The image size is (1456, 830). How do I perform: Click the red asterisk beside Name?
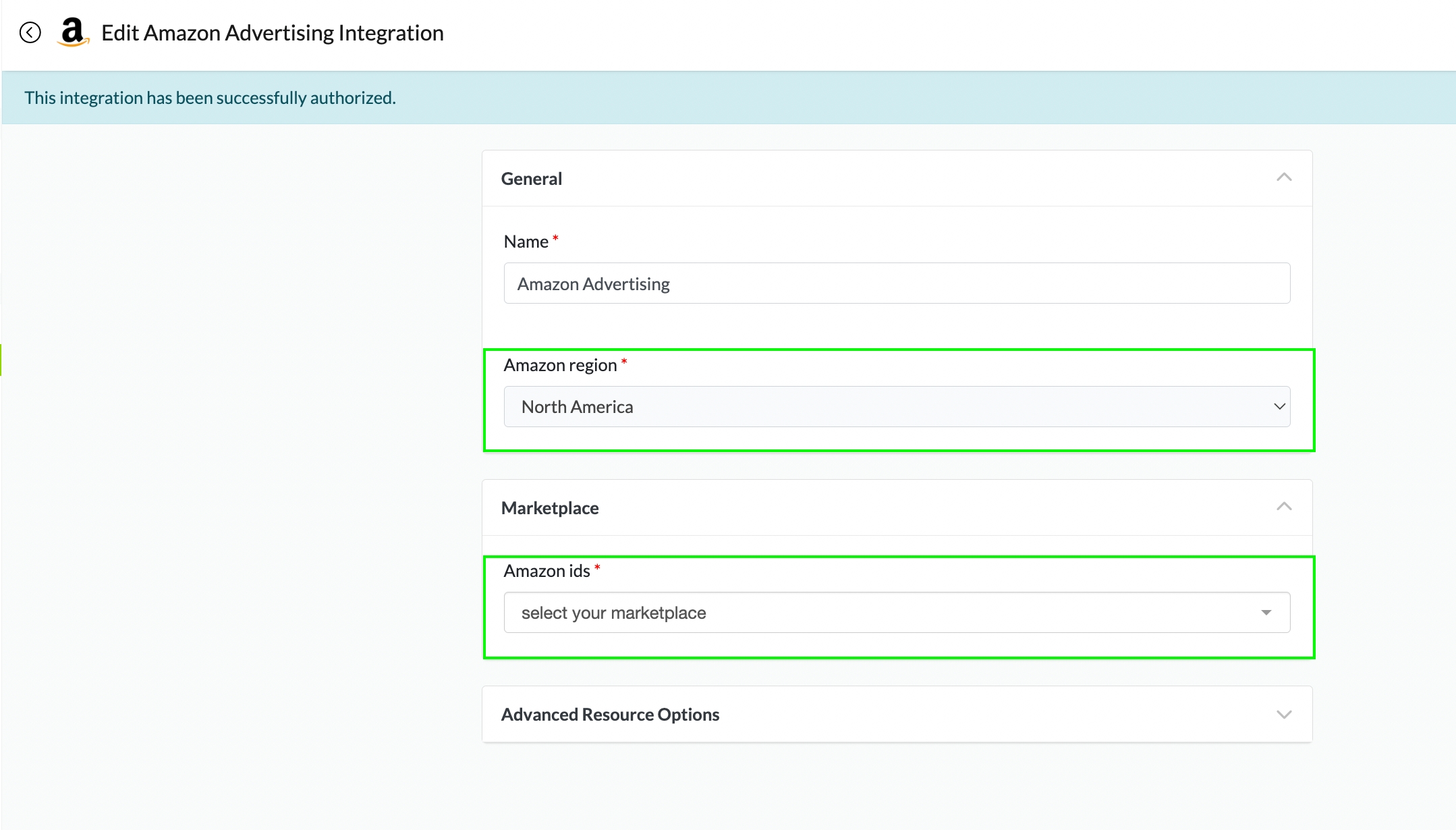pos(555,238)
